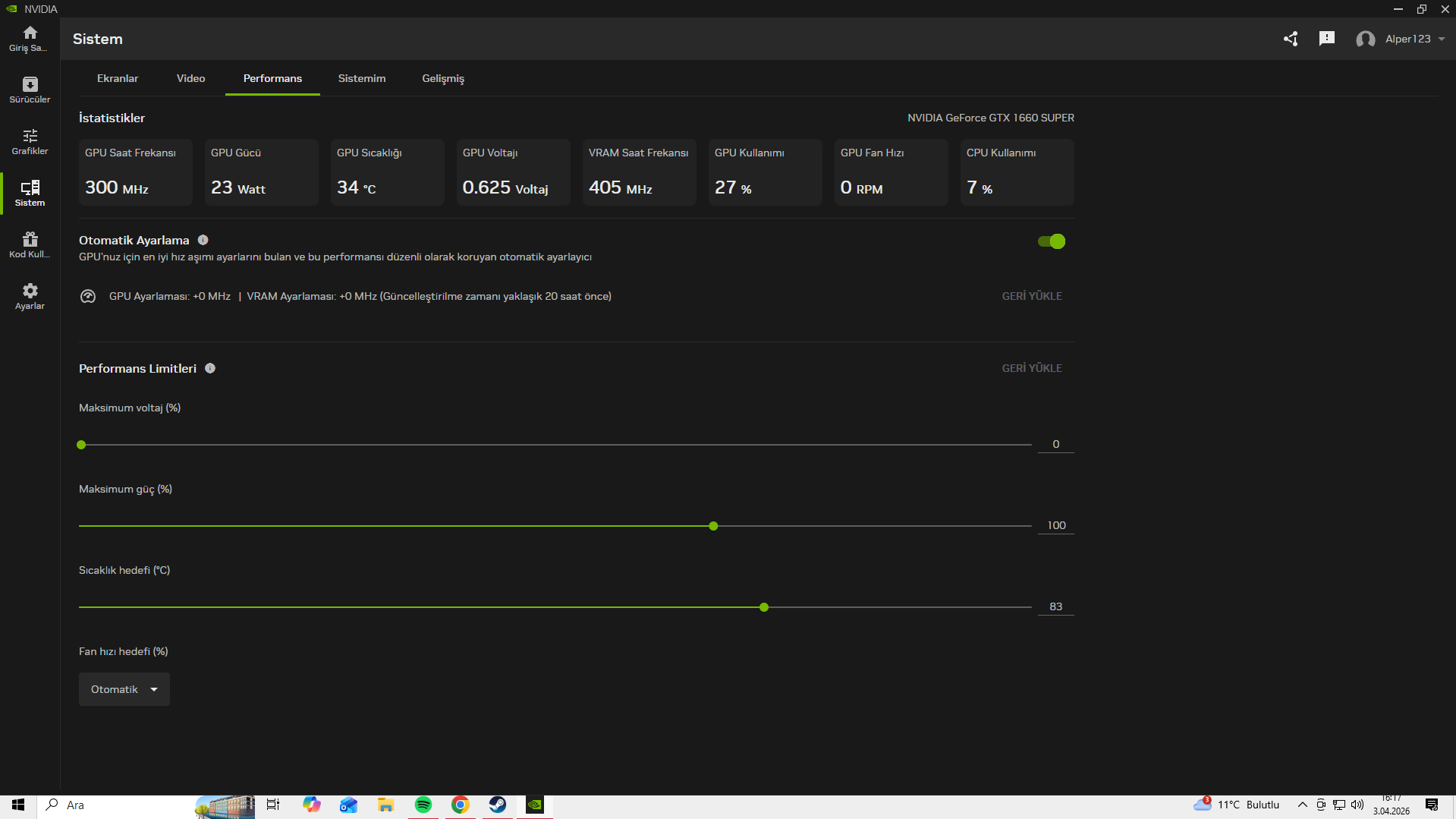Open Windows Start menu
This screenshot has width=1456, height=819.
(18, 805)
